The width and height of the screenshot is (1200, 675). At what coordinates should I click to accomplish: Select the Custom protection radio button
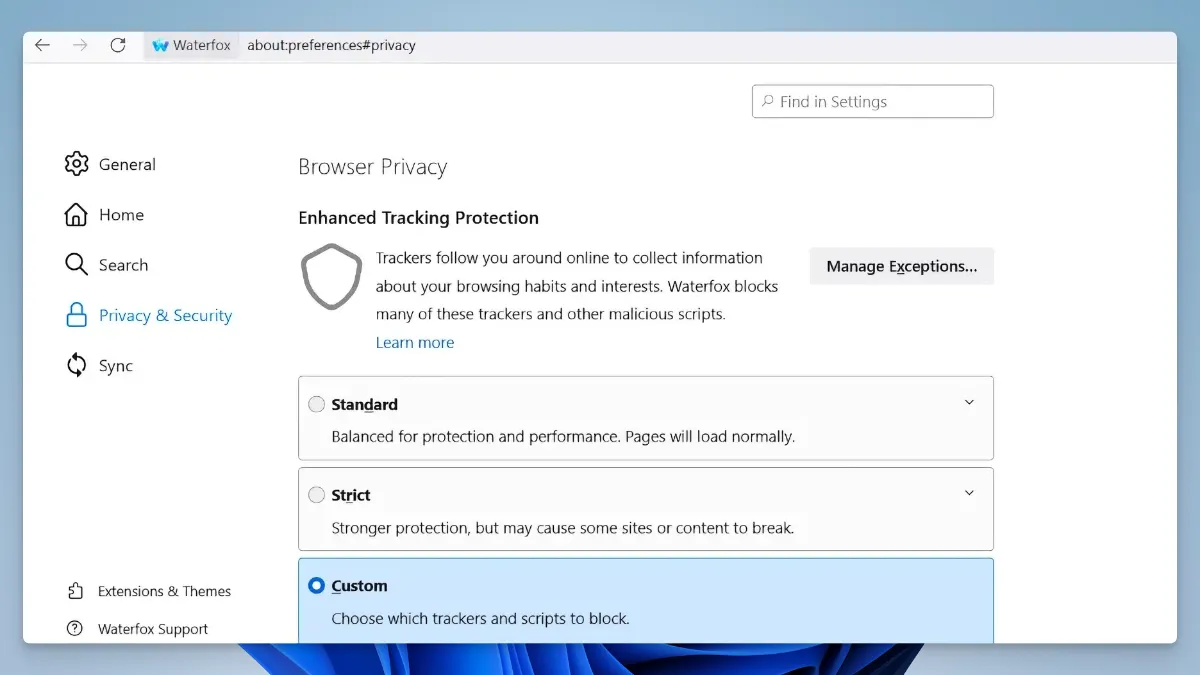316,586
